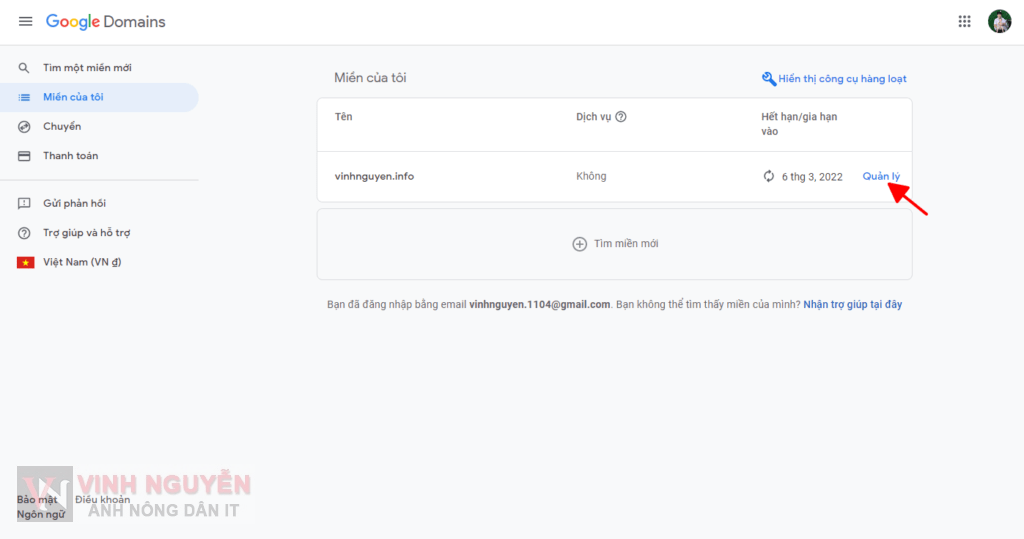Click the Google Domains logo

106,22
